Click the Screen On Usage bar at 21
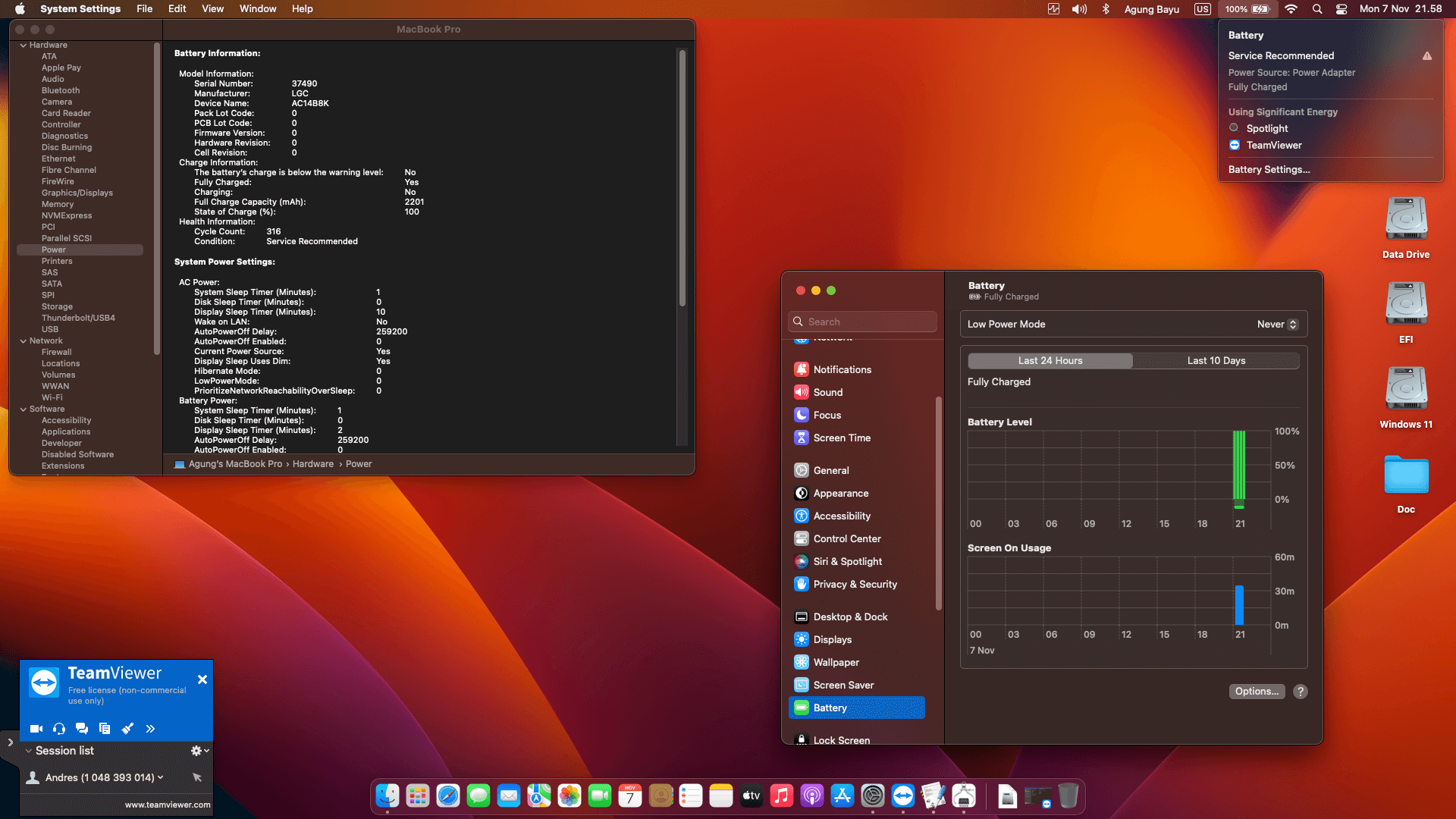The height and width of the screenshot is (819, 1456). point(1239,605)
